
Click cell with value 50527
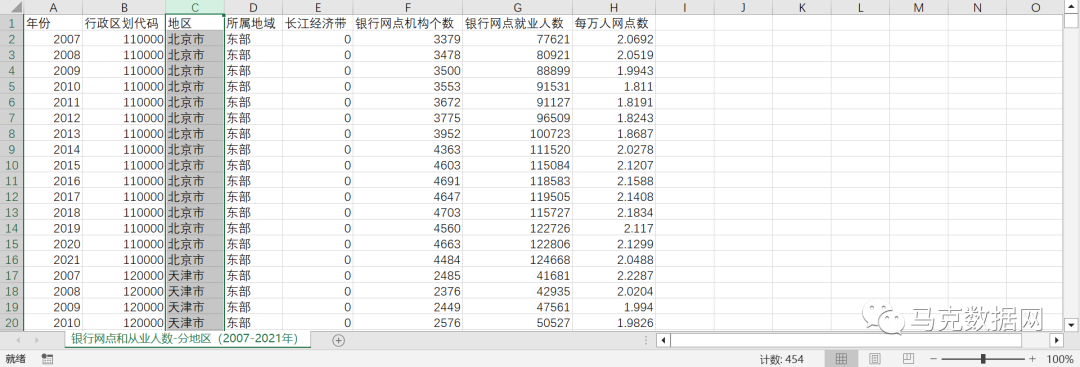(517, 323)
